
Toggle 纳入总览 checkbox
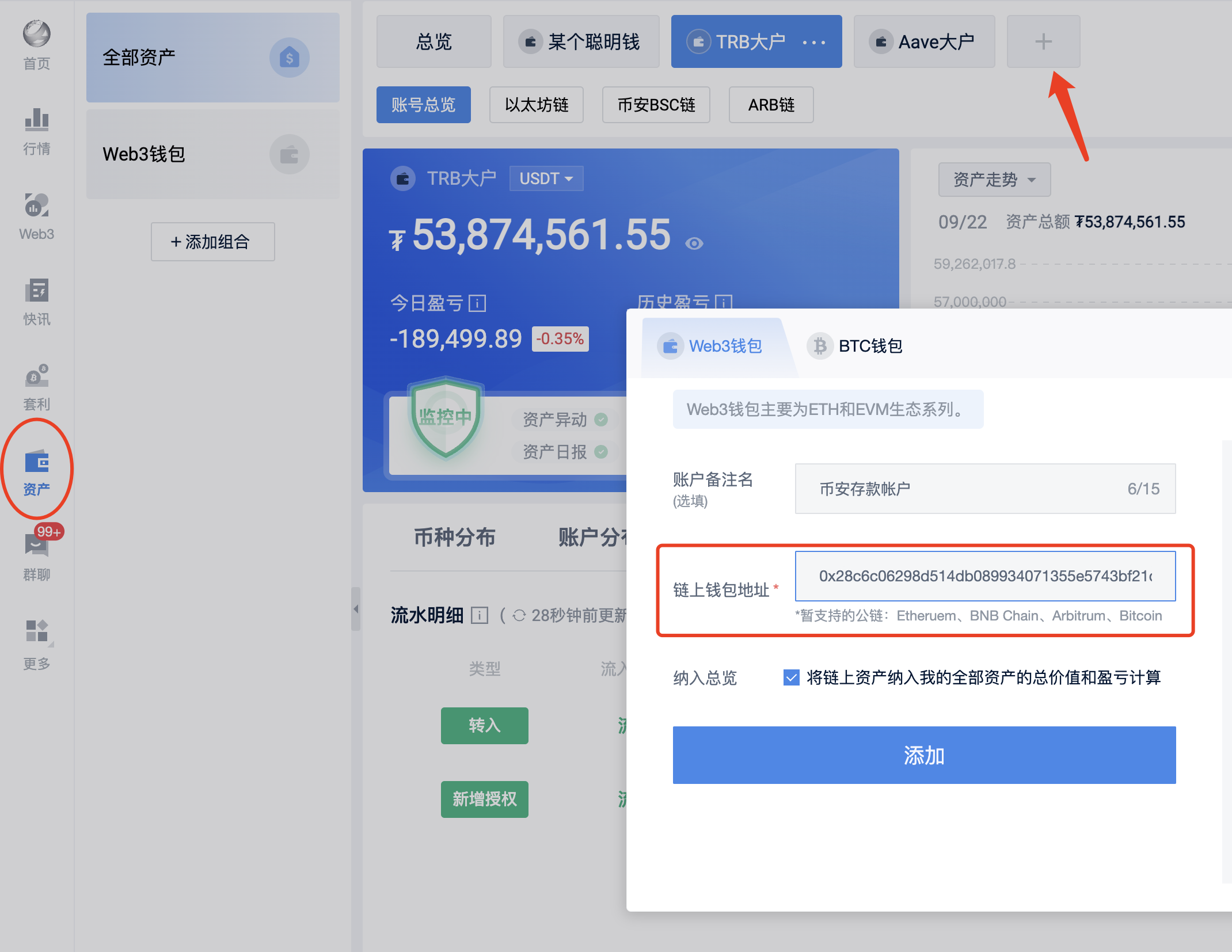[x=792, y=677]
